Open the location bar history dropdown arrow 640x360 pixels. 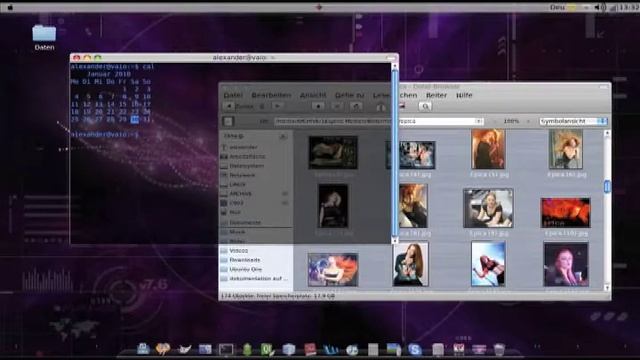click(x=479, y=121)
